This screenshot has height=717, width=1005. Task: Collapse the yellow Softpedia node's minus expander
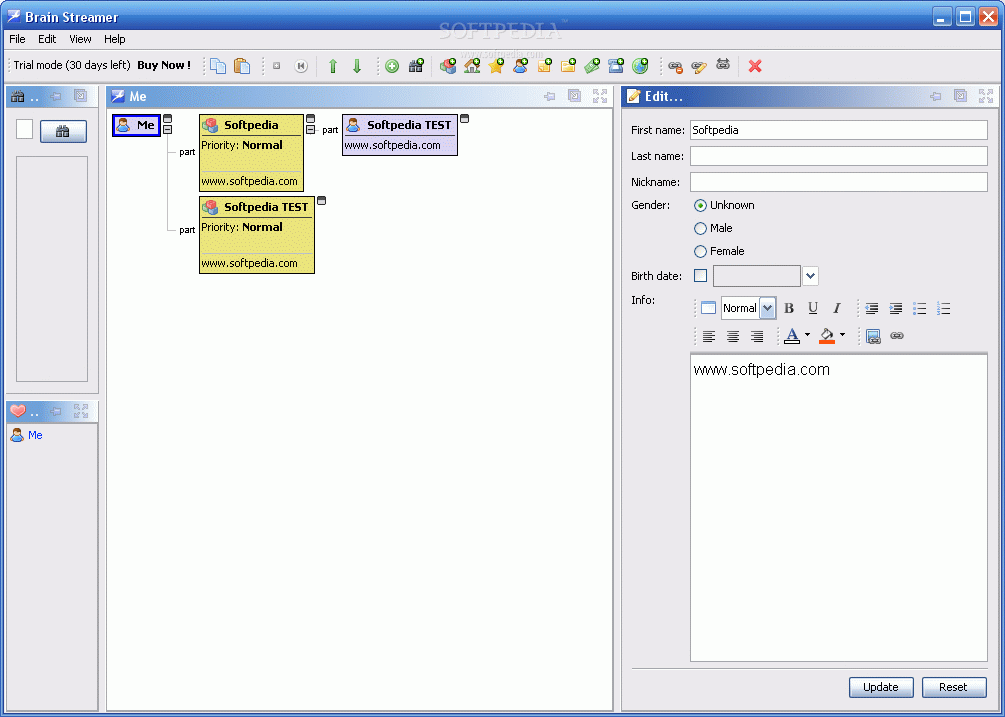pyautogui.click(x=310, y=129)
